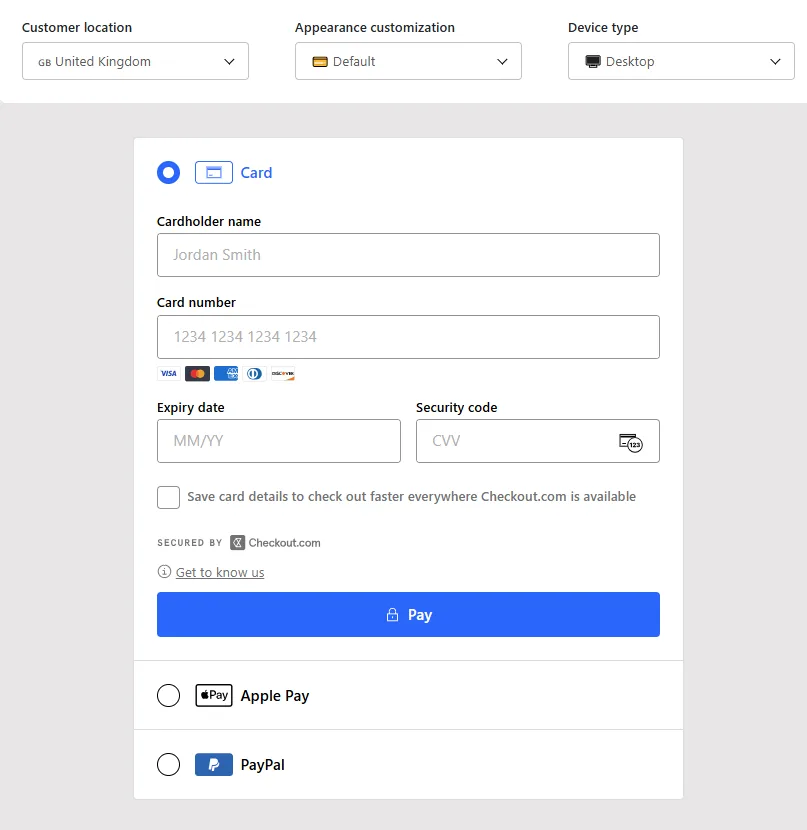Tick the Save card details checkbox
This screenshot has height=830, width=807.
point(168,498)
